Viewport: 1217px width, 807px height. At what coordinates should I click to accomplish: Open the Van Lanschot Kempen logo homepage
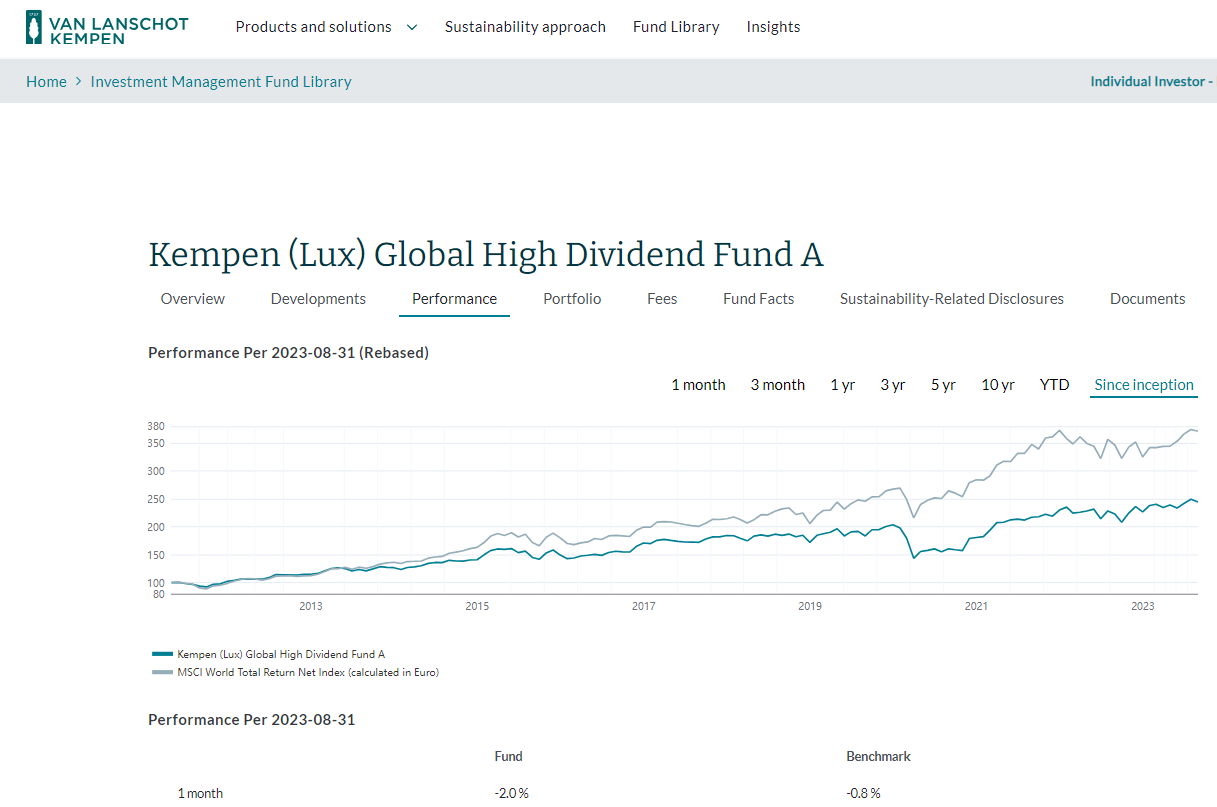coord(107,28)
